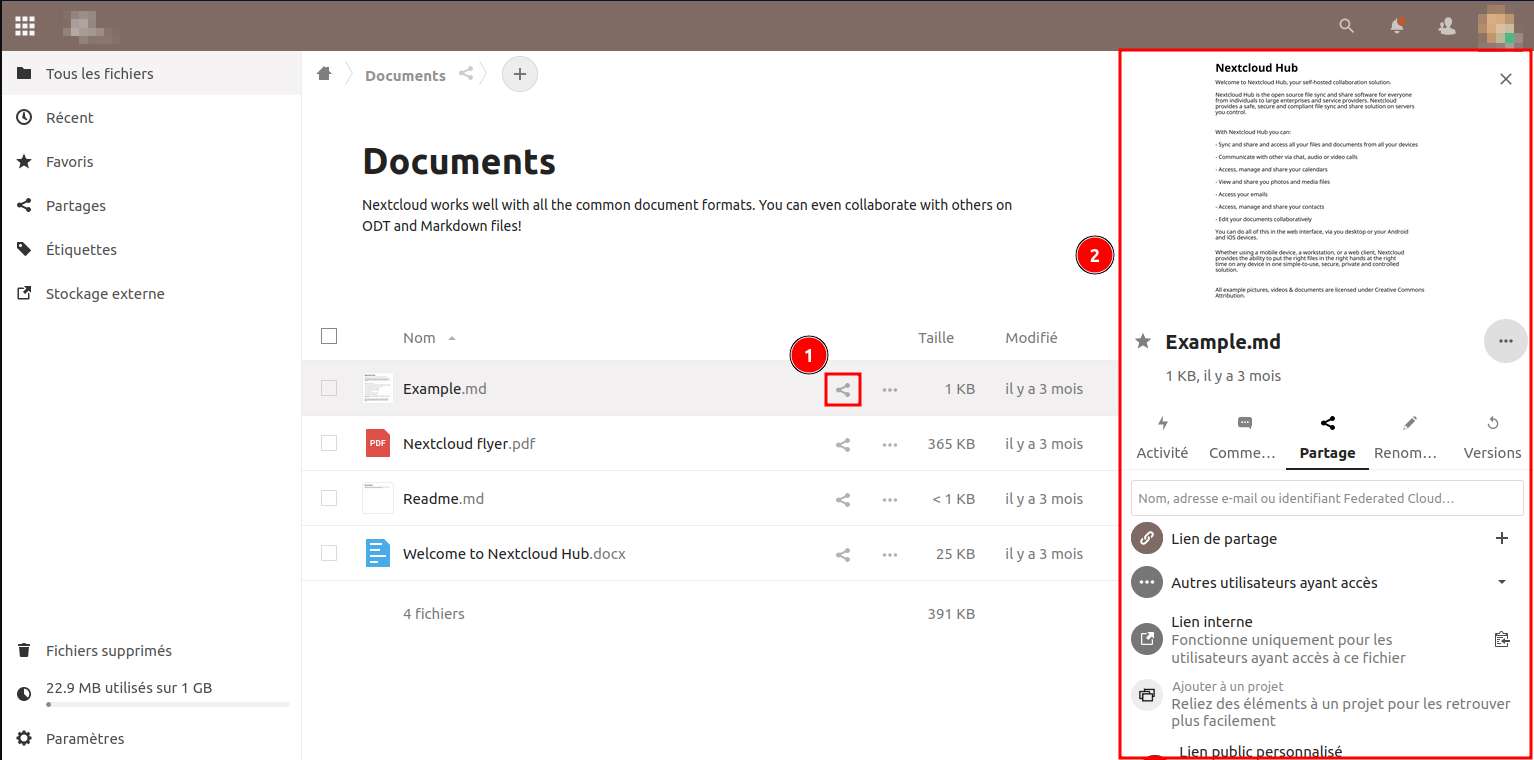Open Tous les fichiers in sidebar
This screenshot has width=1534, height=760.
[151, 73]
